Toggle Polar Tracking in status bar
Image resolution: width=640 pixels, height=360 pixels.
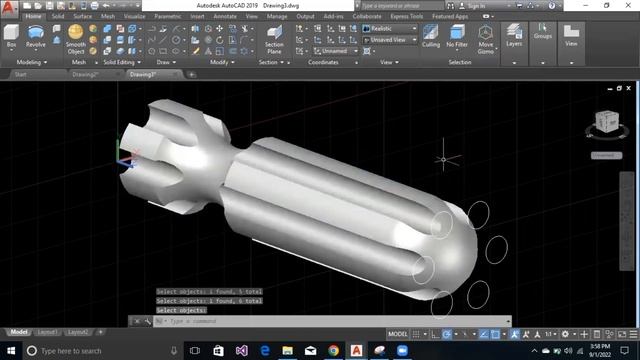tap(447, 334)
